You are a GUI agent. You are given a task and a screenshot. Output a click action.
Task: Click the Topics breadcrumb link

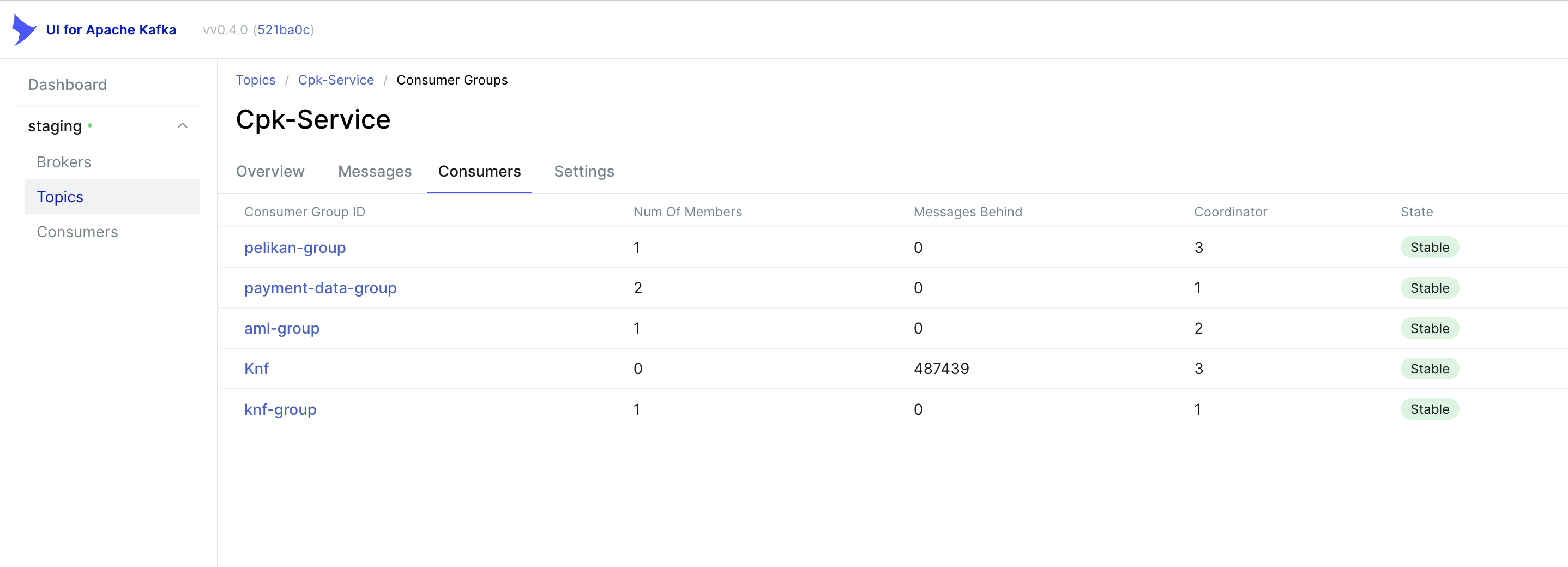pos(255,80)
